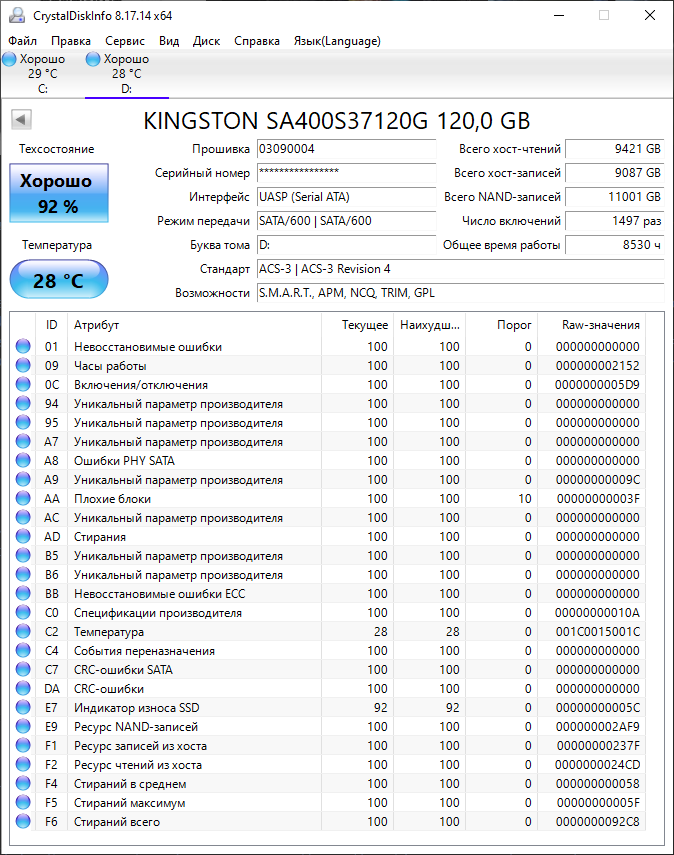The image size is (674, 855).
Task: Click raw value 001C0015001C
Action: coord(598,631)
